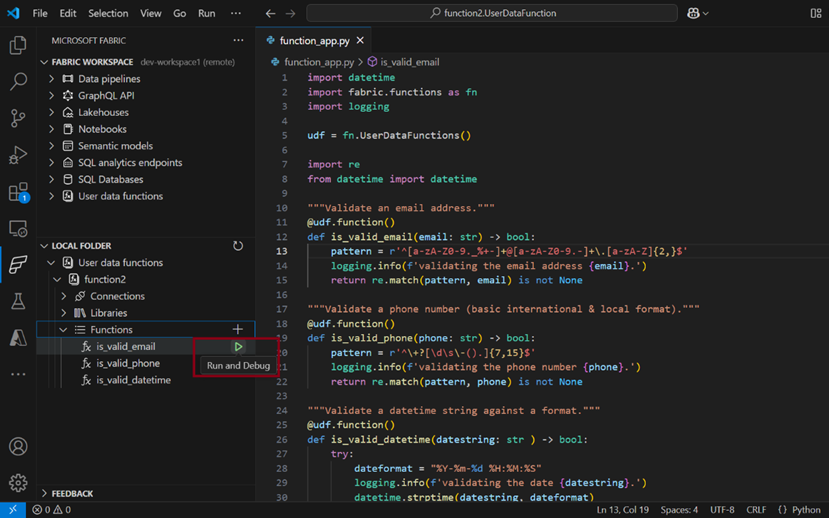
Task: Close the function_app.py tab
Action: coord(360,40)
